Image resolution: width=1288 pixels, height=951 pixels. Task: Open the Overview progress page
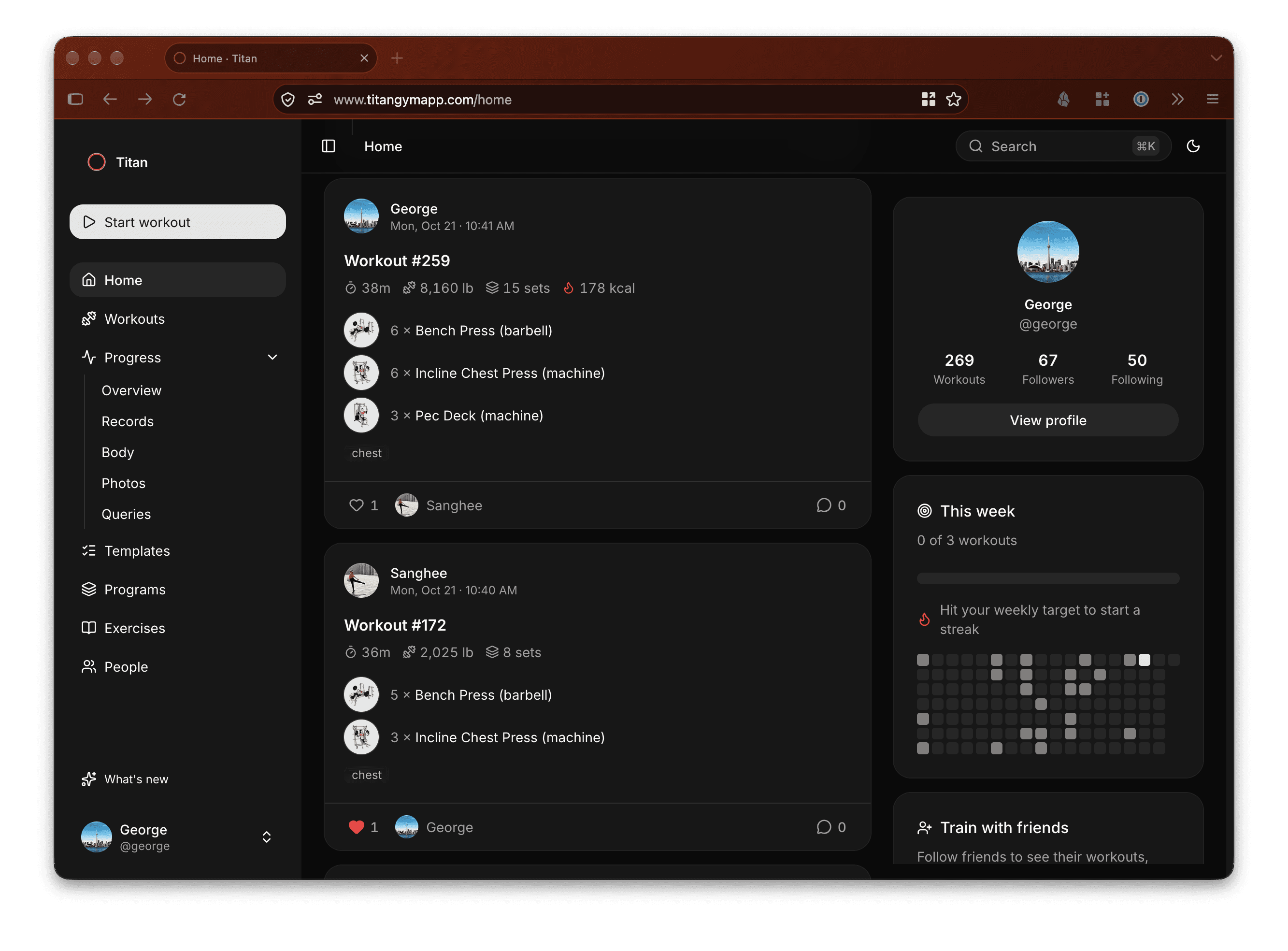[x=131, y=390]
